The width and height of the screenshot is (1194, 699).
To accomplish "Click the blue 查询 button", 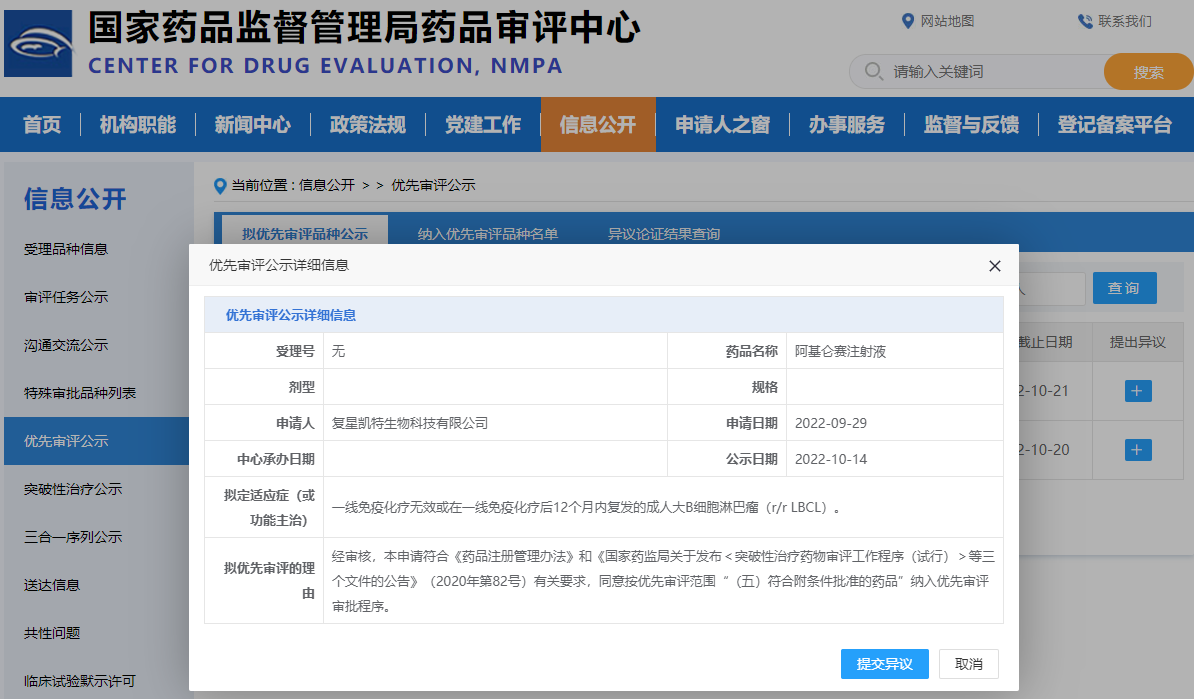I will [1124, 288].
